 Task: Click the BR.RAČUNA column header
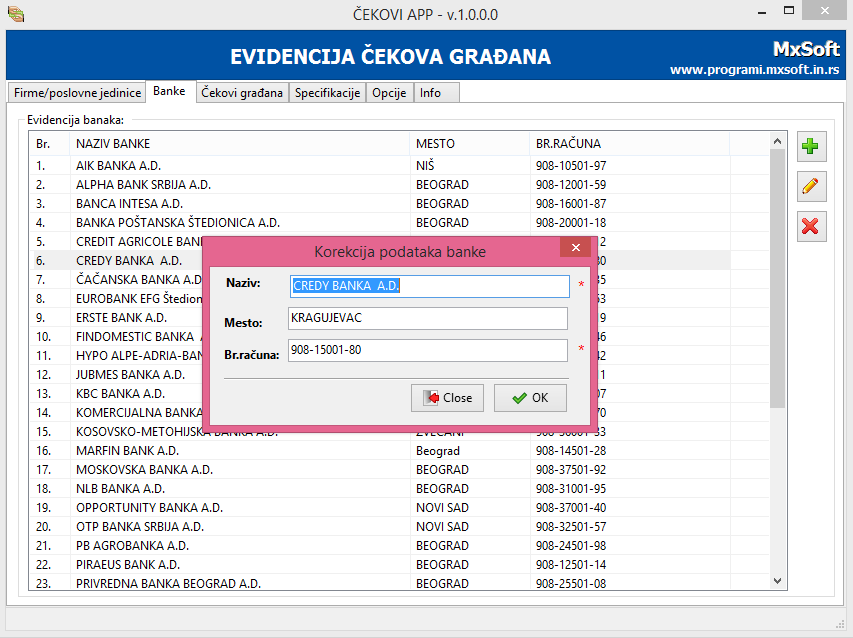[x=629, y=144]
